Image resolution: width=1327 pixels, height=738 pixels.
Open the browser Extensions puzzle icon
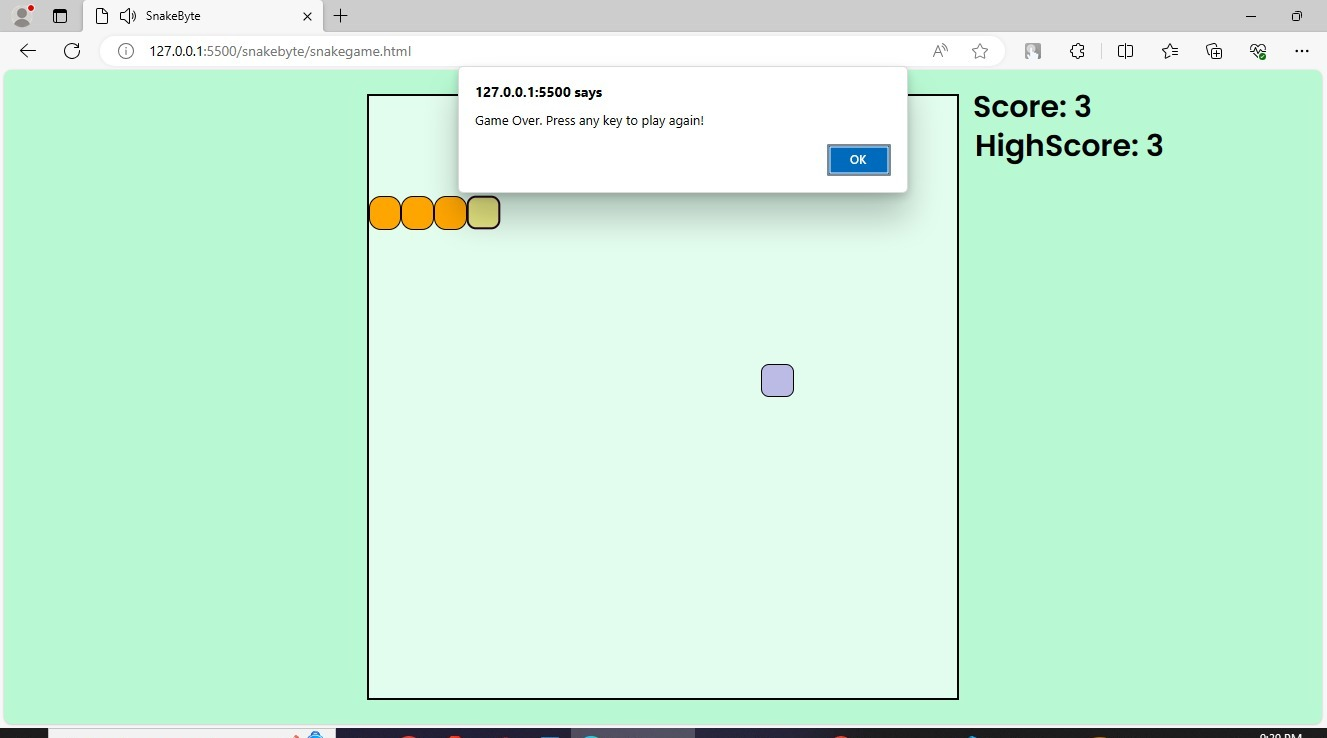[x=1077, y=51]
